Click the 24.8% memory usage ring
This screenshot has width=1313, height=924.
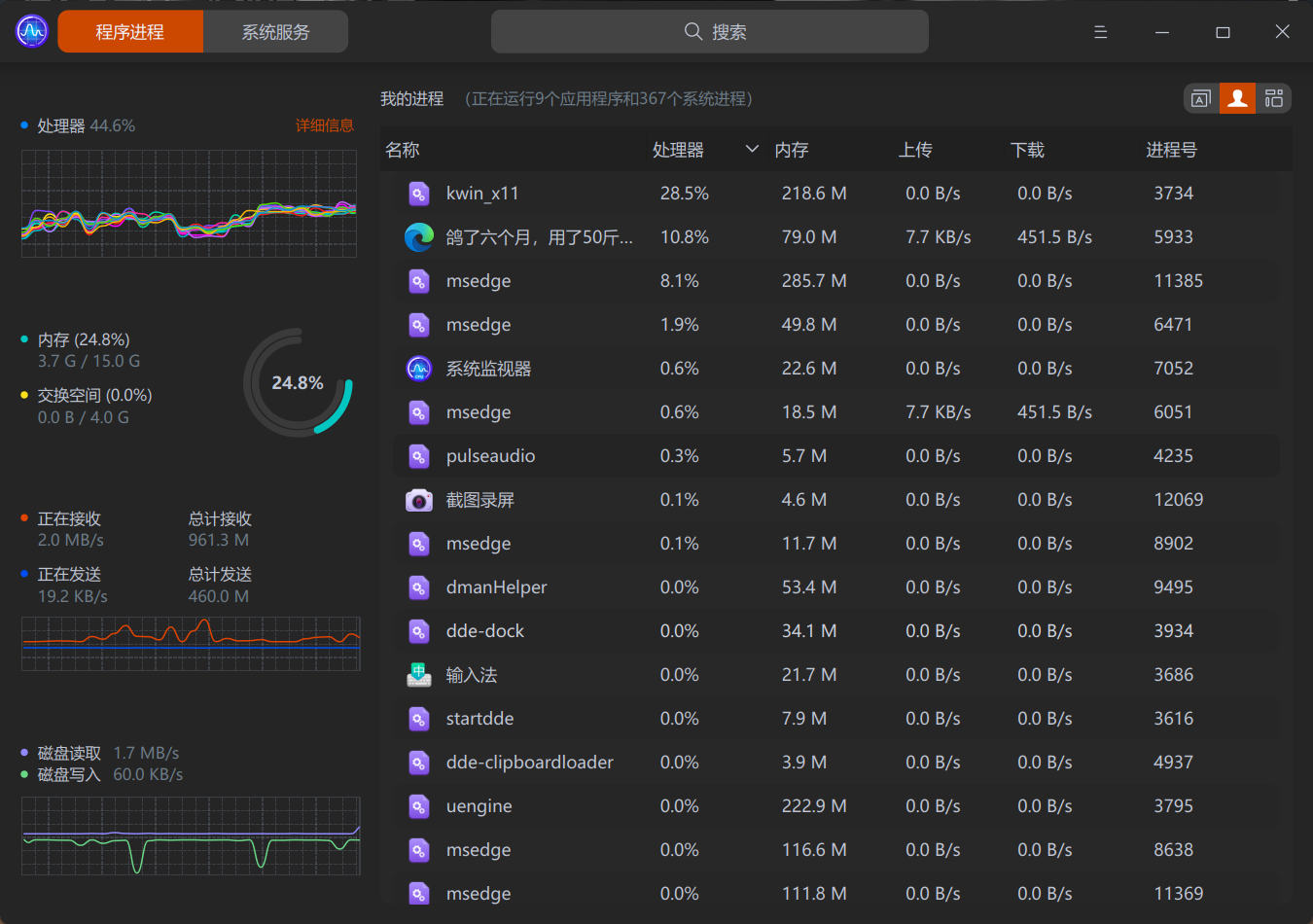point(299,382)
